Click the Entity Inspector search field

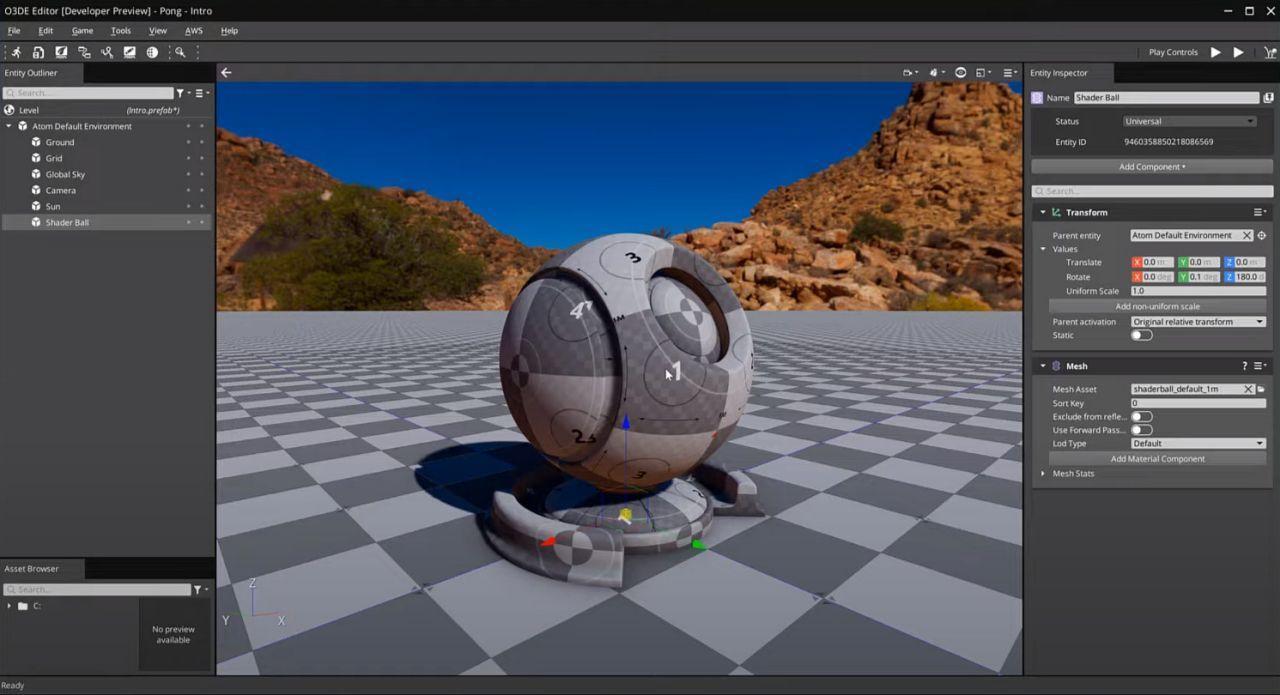point(1150,190)
